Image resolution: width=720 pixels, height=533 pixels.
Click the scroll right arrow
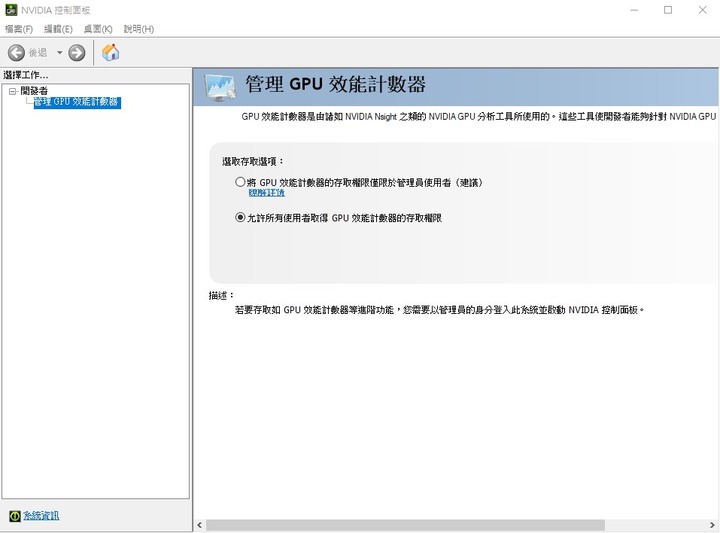(712, 525)
